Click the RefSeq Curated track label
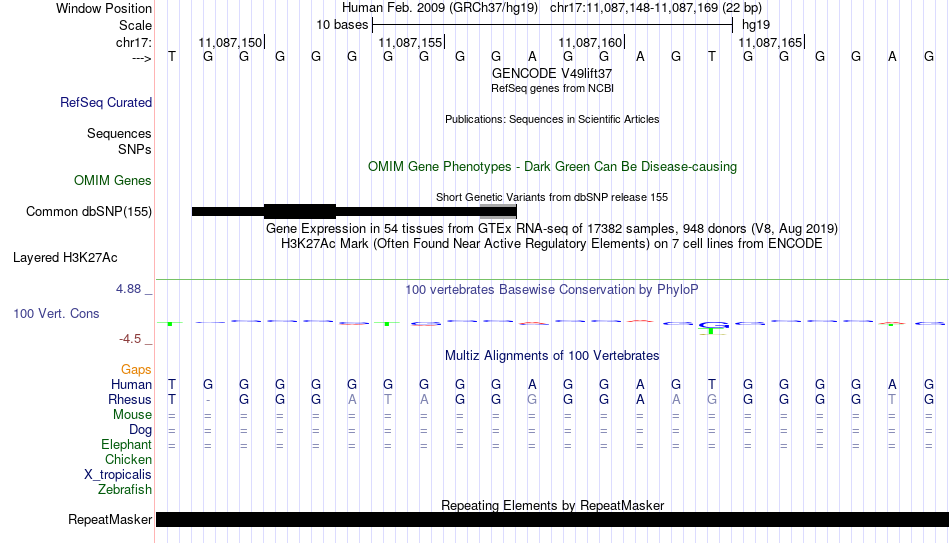Screen dimensions: 950x543 pyautogui.click(x=105, y=102)
